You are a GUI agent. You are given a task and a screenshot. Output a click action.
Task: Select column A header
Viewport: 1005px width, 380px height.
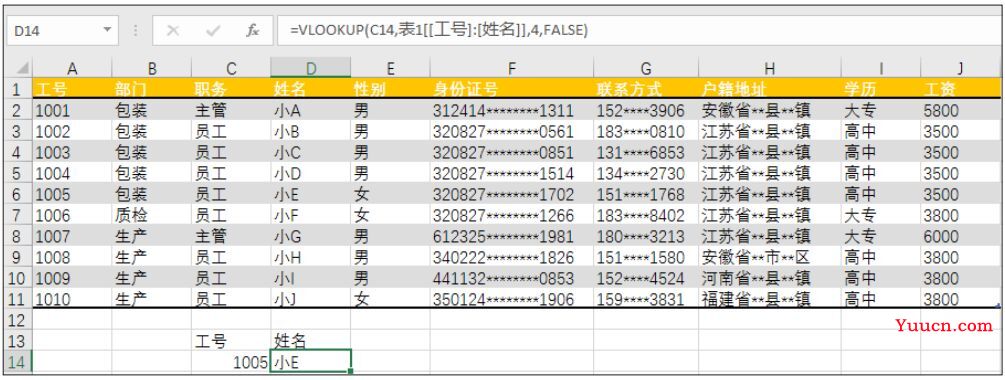[x=72, y=68]
